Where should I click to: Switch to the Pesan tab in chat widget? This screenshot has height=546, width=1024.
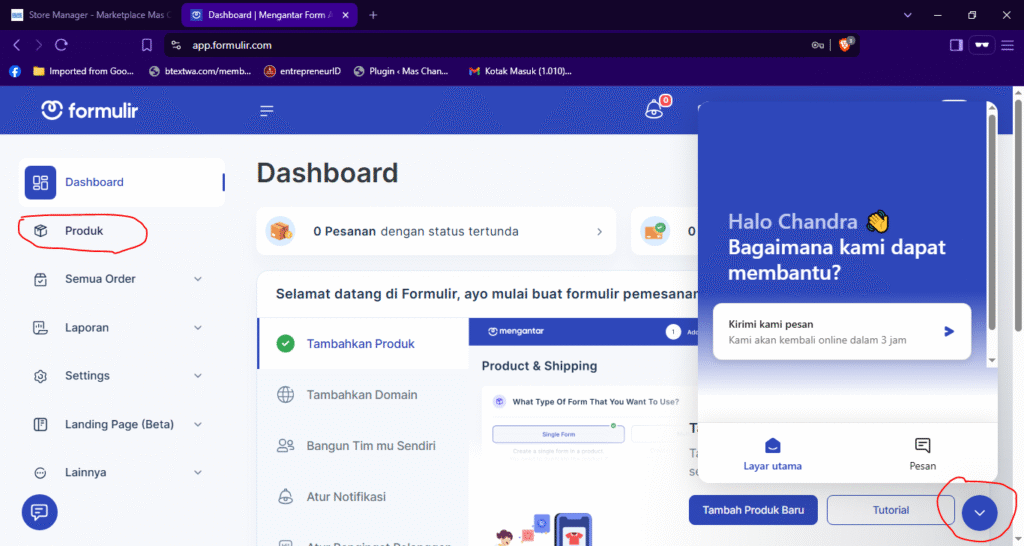922,453
